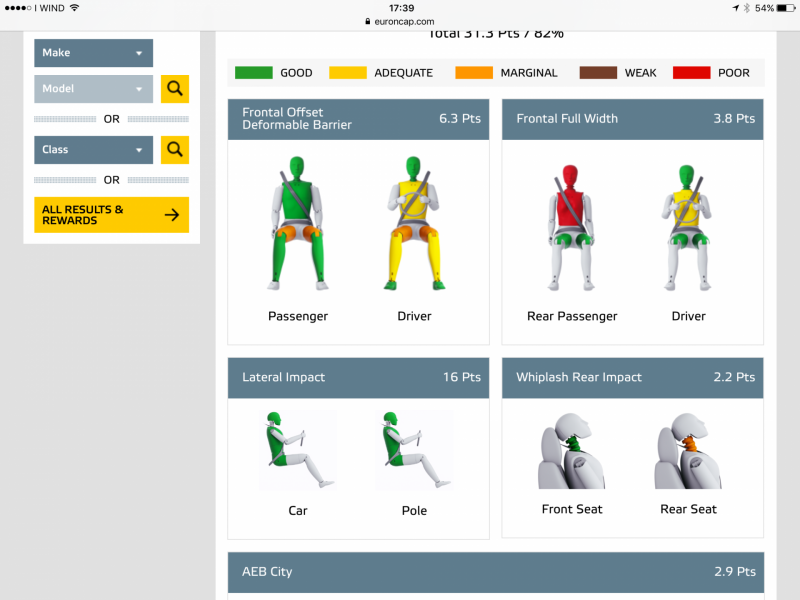Select the AEB City section header

[x=496, y=572]
